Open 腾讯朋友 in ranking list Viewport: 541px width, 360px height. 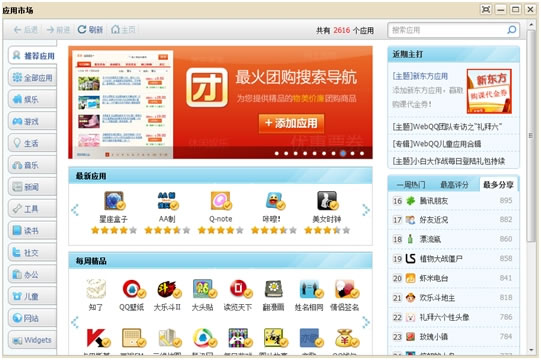click(453, 201)
